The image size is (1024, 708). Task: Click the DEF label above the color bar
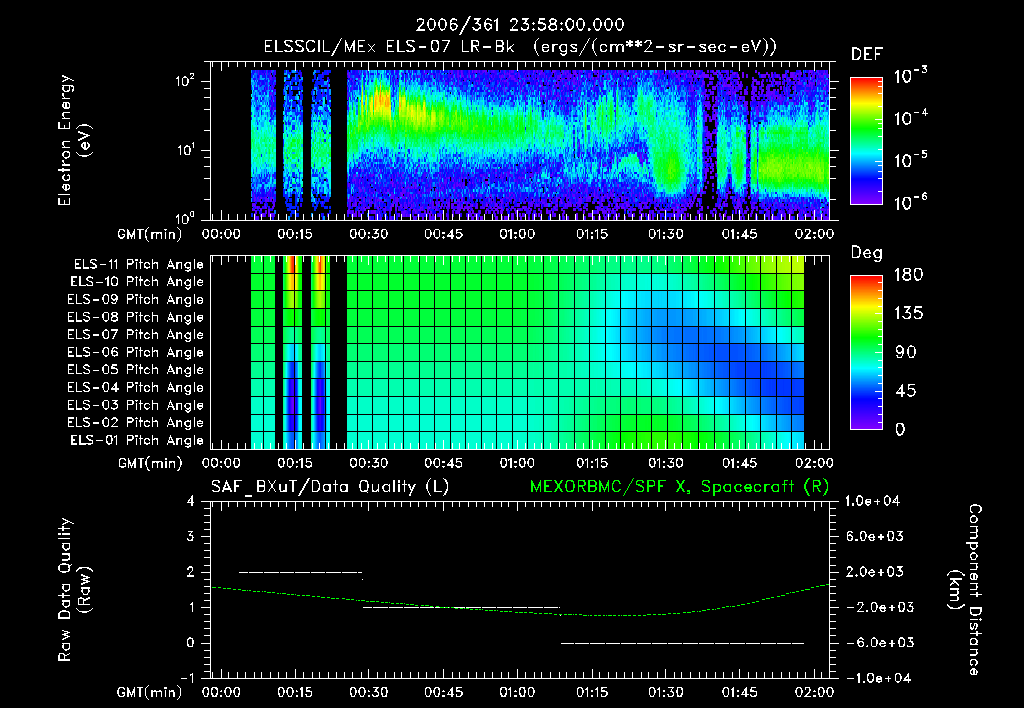pyautogui.click(x=867, y=55)
